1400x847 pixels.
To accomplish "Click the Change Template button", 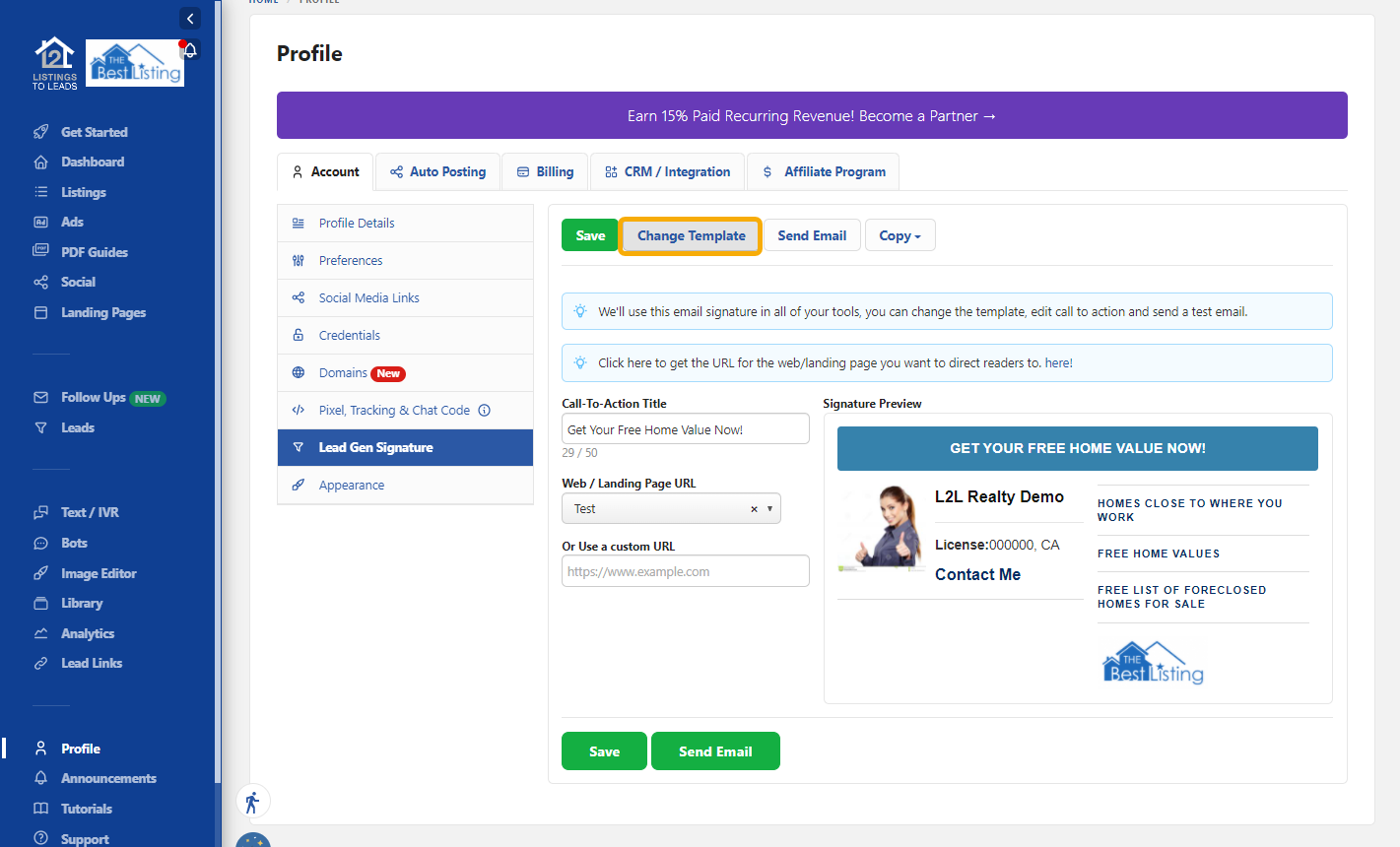I will pos(690,234).
